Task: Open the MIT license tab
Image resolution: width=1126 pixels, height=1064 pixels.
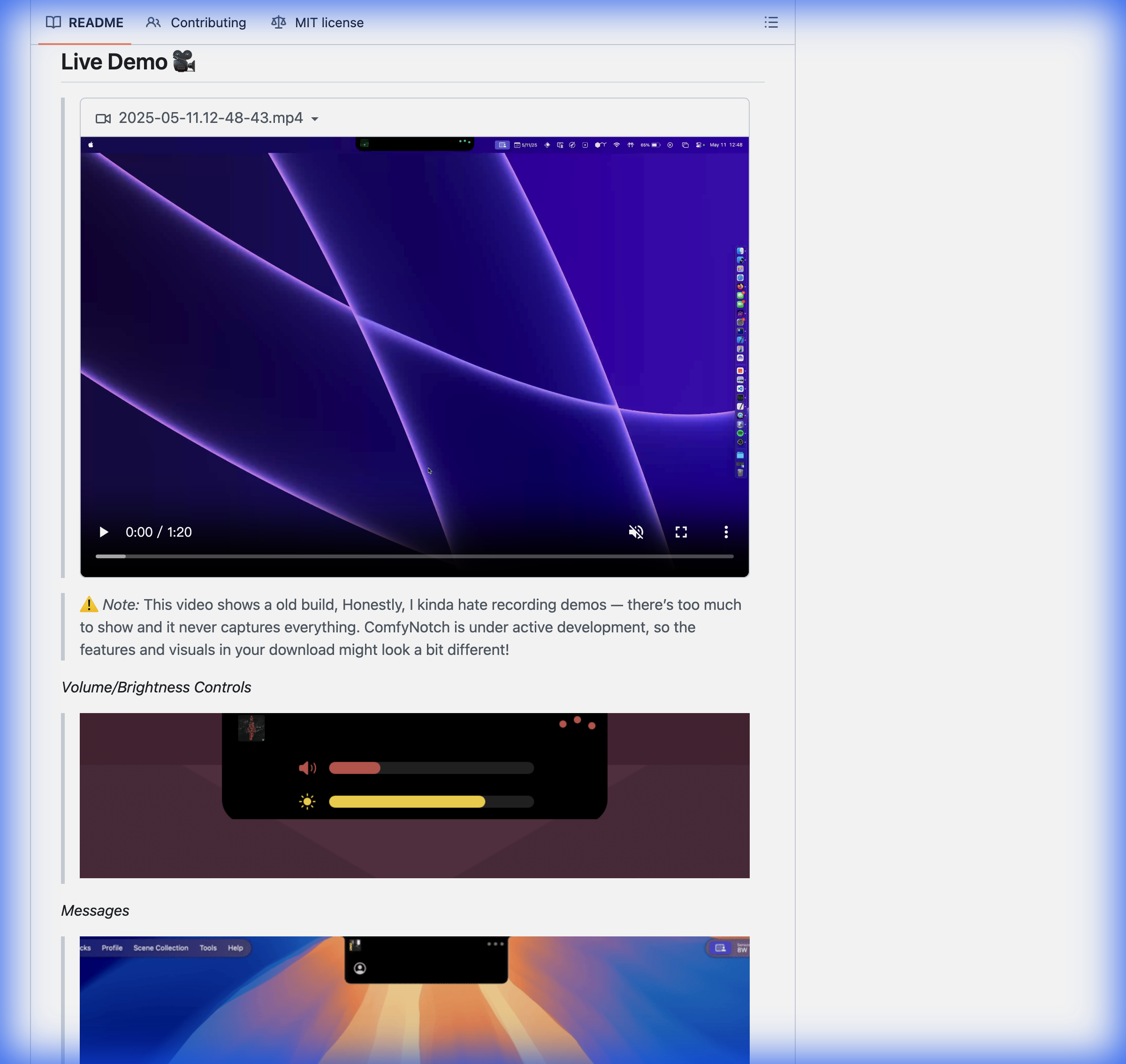Action: [317, 23]
